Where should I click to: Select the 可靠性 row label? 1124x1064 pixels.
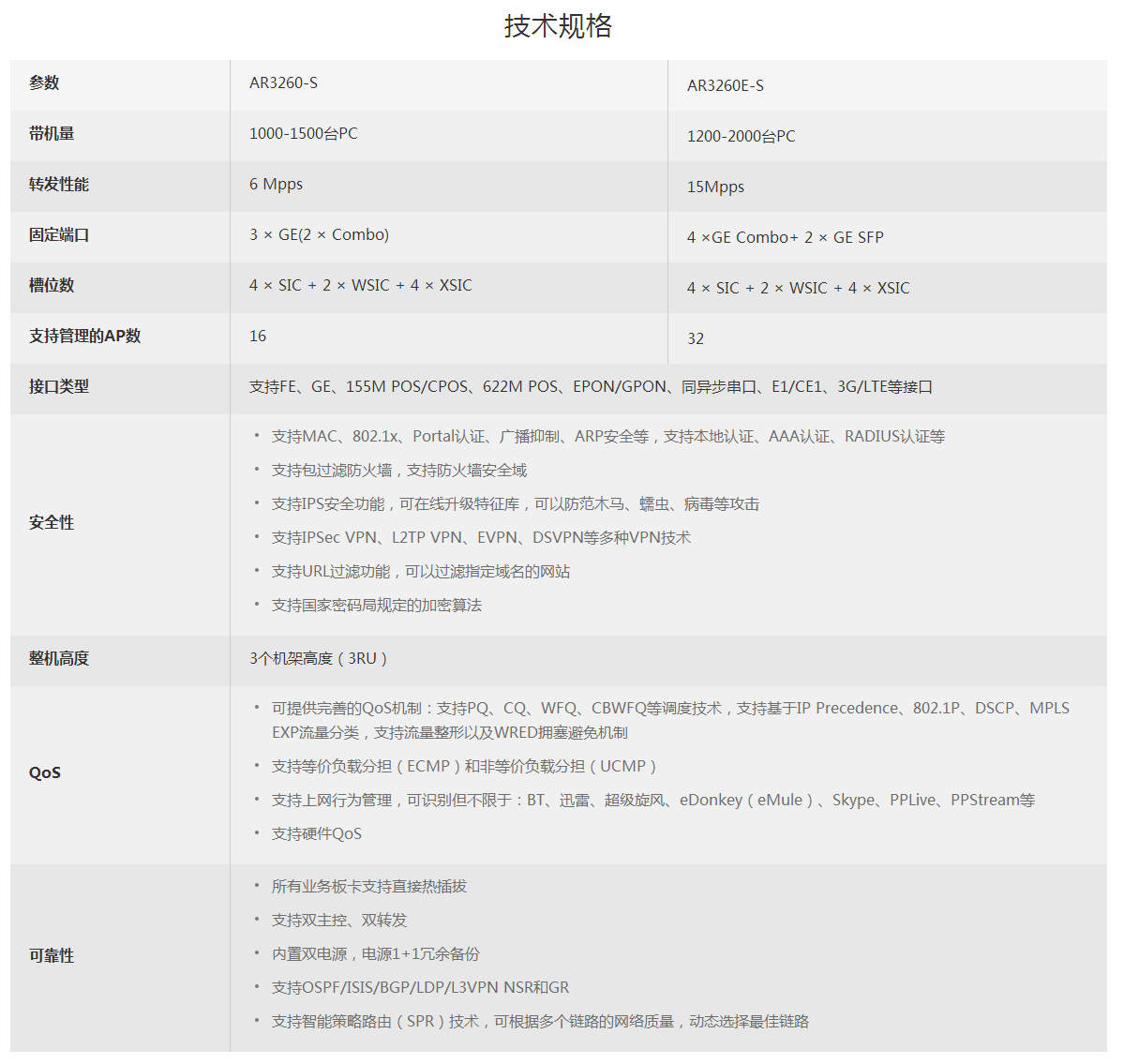click(52, 956)
